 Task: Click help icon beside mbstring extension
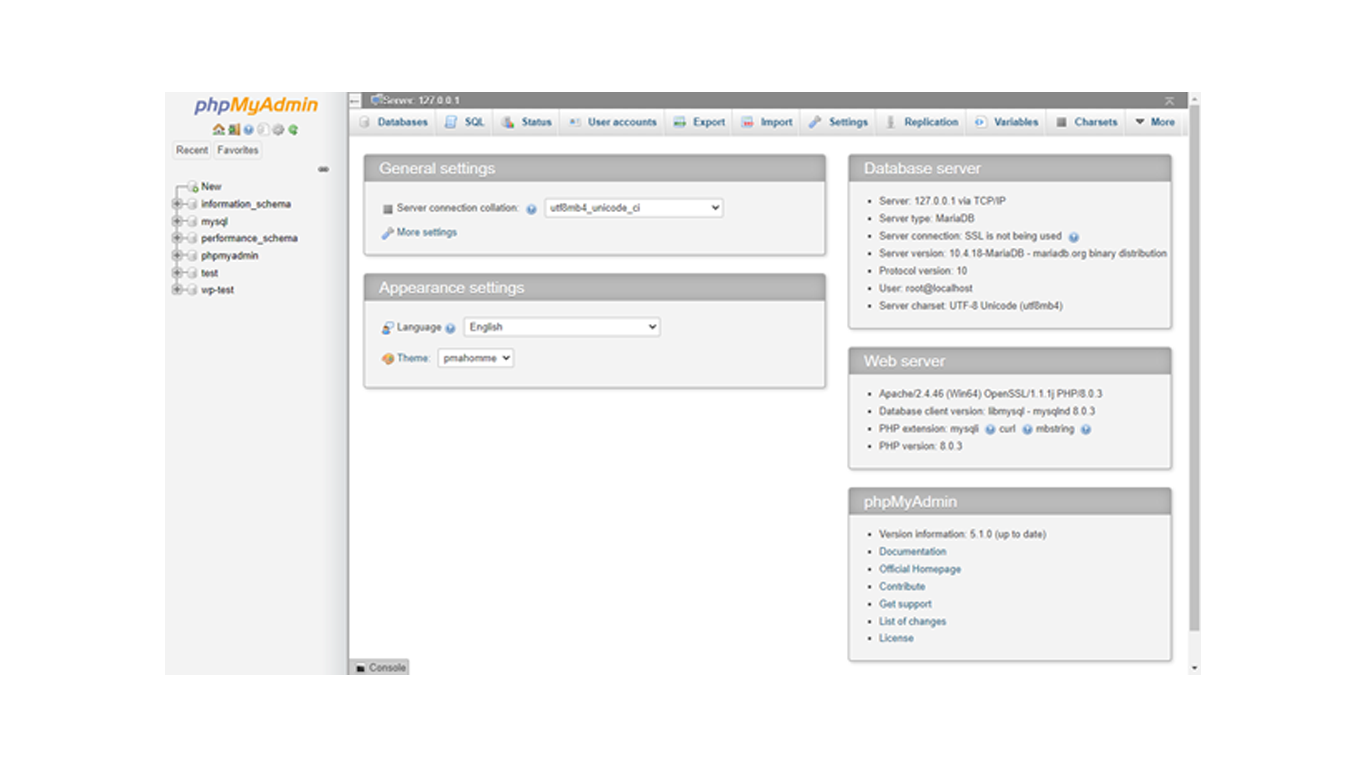coord(1085,429)
